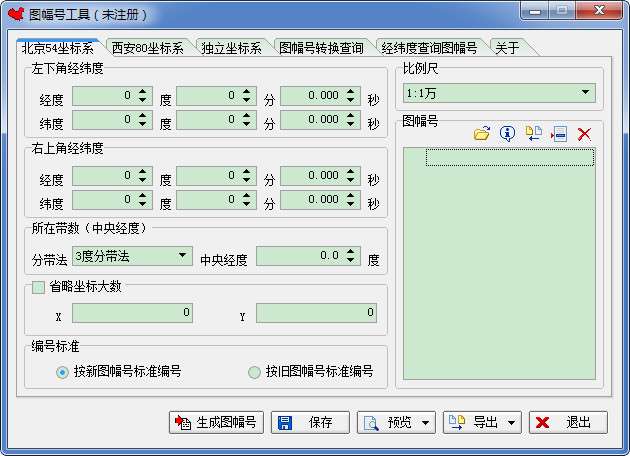Click the 退出 button
The height and width of the screenshot is (456, 630).
pos(568,422)
